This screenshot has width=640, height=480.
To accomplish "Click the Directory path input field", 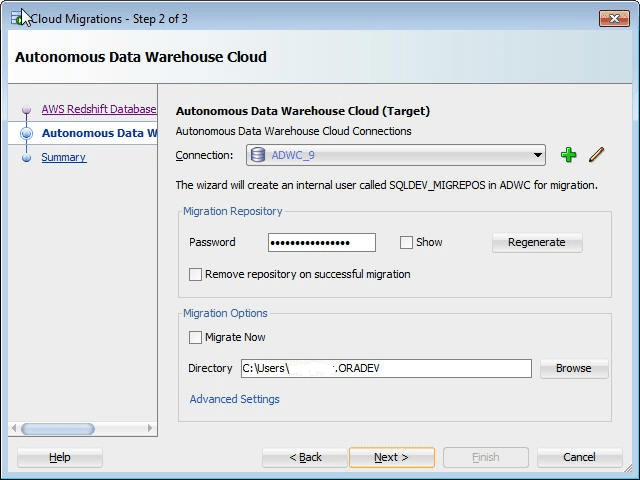I will (x=386, y=368).
